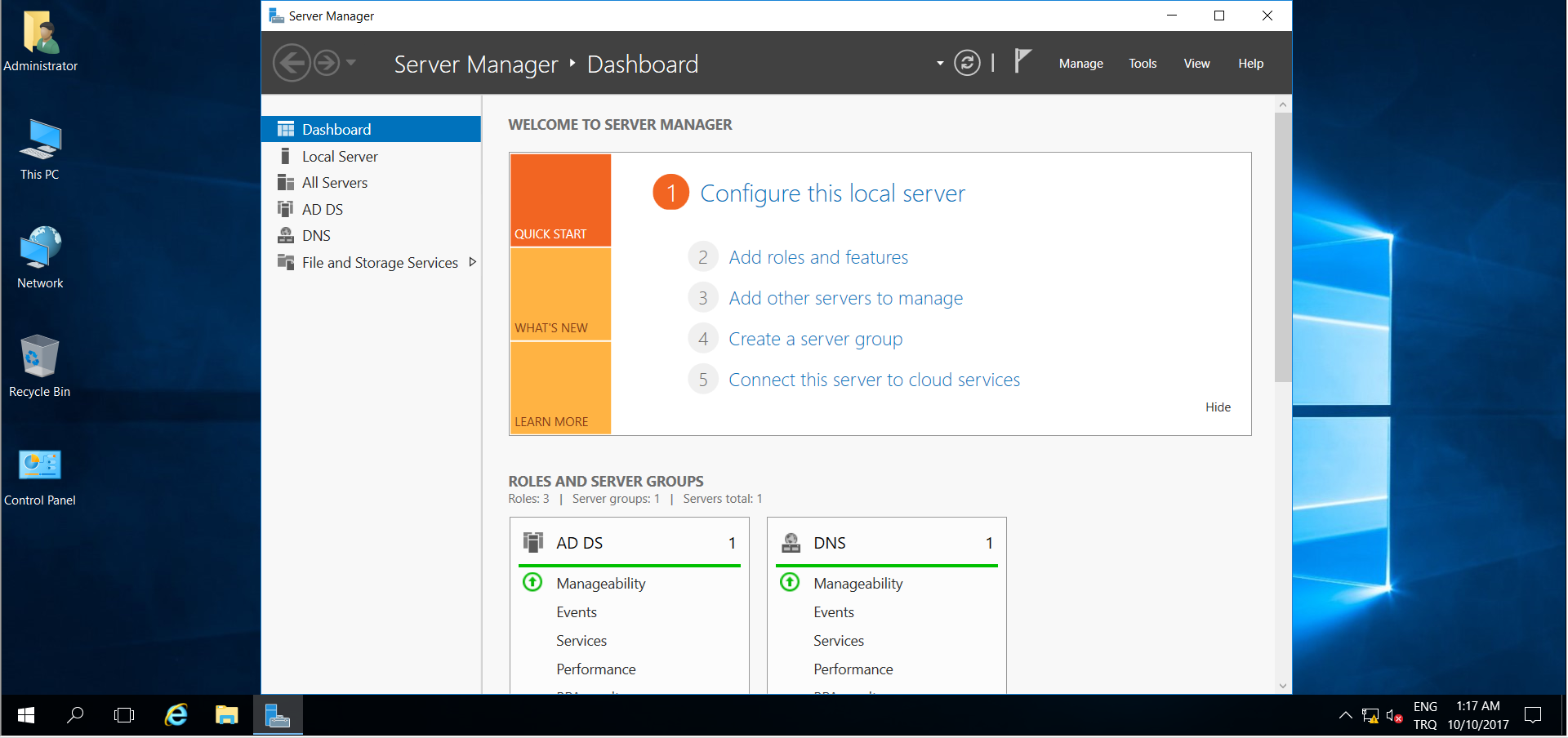Launch Internet Explorer from the taskbar
Screen dimensions: 1568x738
176,715
